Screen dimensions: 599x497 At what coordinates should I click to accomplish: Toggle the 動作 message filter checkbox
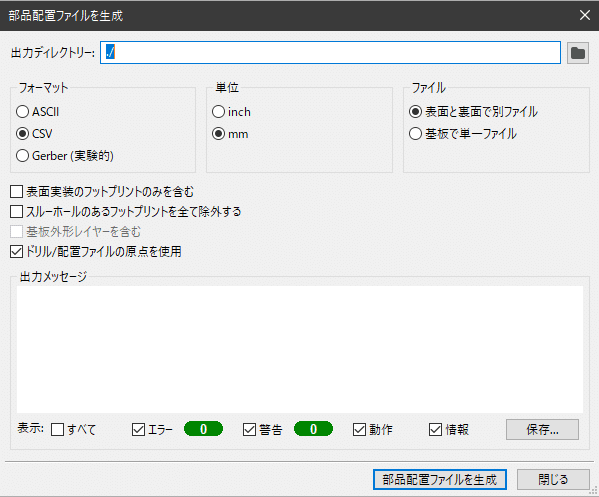(x=359, y=430)
